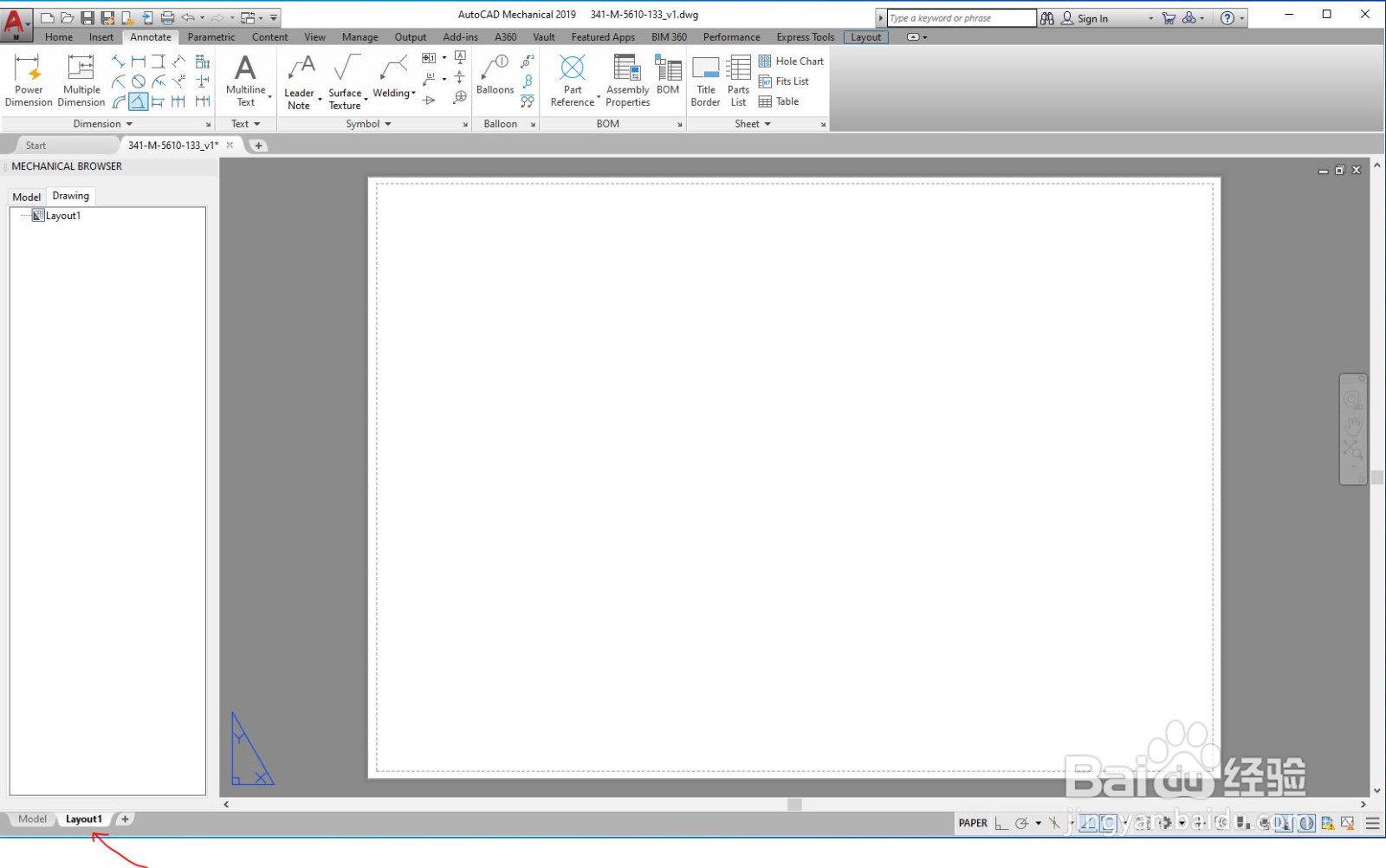
Task: Select the Power Dimension tool
Action: tap(29, 80)
